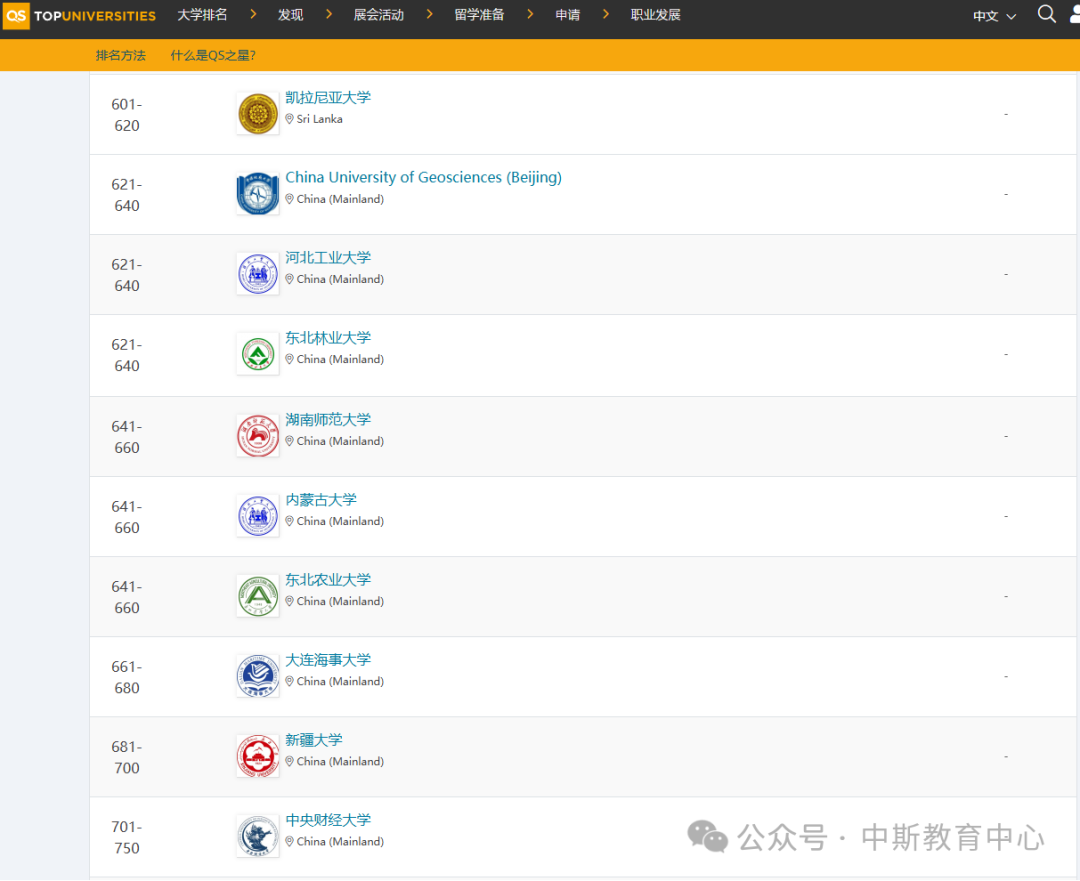
Task: Open the 凯拉尼亚大学 university link
Action: [328, 97]
